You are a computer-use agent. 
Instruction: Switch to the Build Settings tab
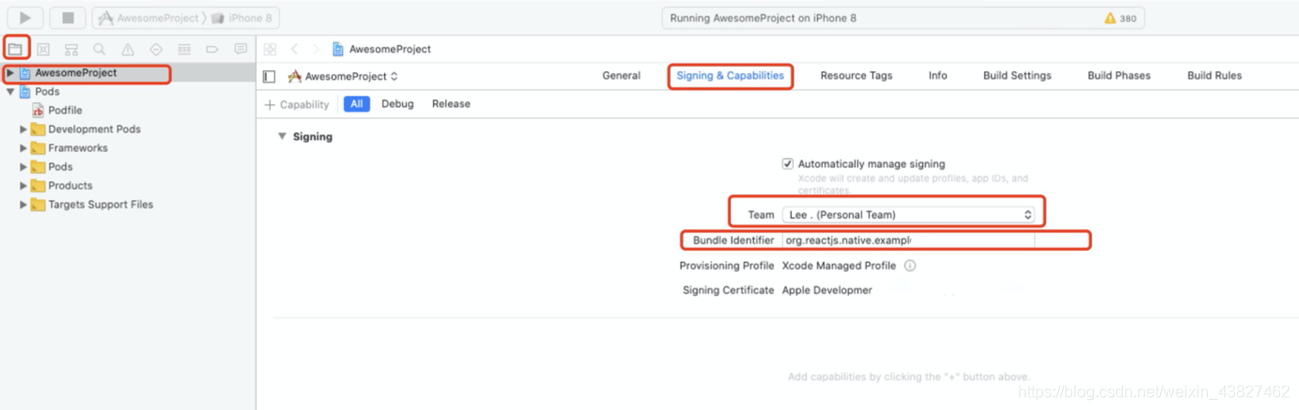pyautogui.click(x=1017, y=76)
